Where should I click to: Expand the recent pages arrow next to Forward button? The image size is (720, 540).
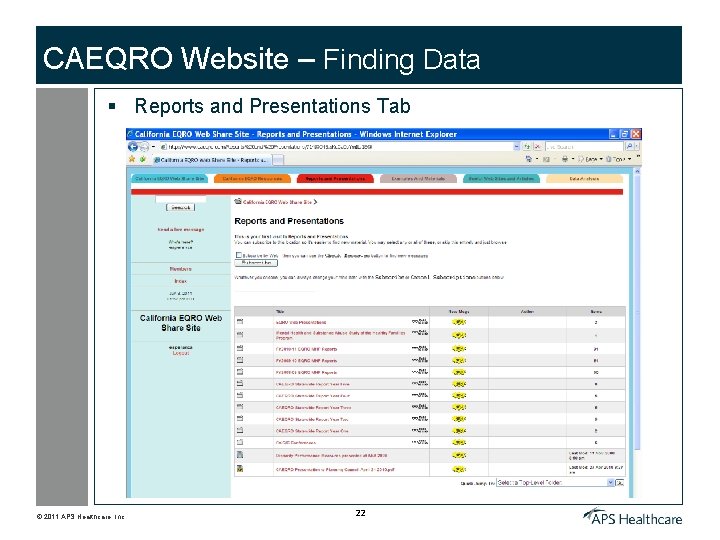(153, 146)
